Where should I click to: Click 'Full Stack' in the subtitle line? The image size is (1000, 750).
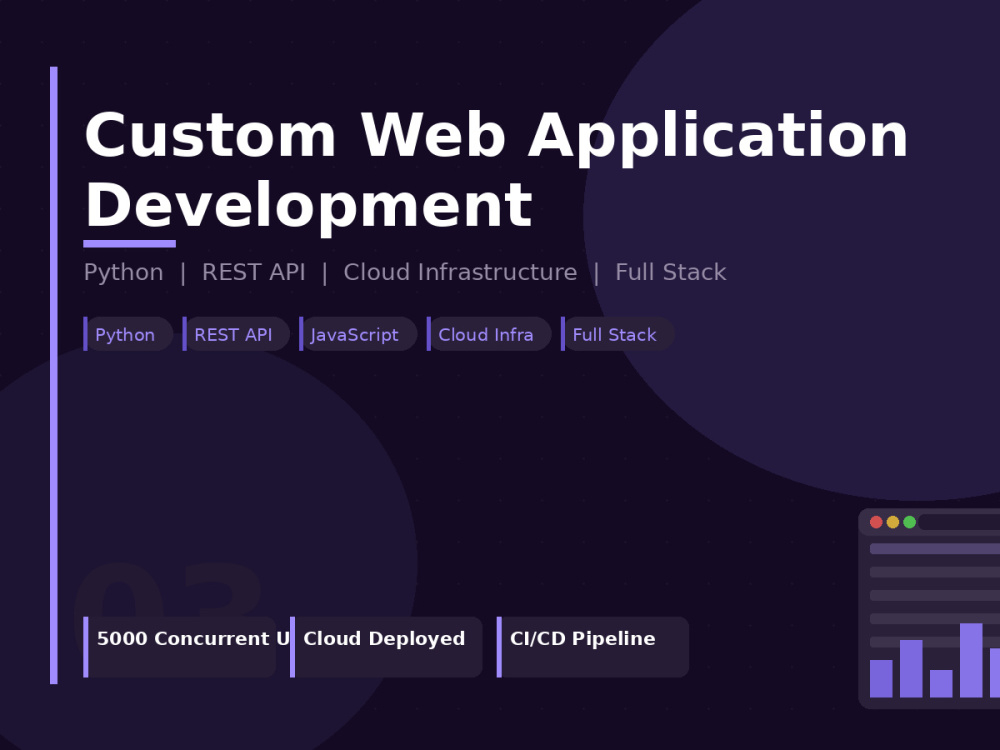pyautogui.click(x=671, y=272)
